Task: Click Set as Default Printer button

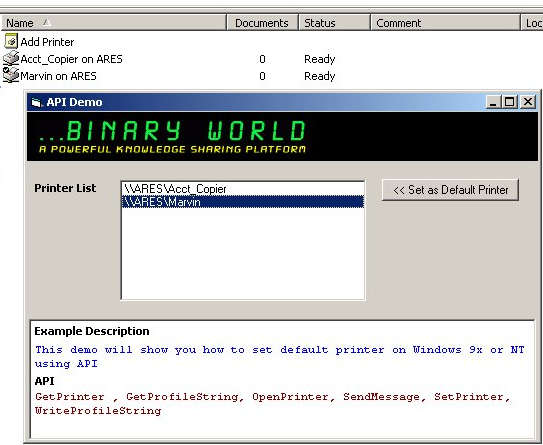Action: coord(450,190)
